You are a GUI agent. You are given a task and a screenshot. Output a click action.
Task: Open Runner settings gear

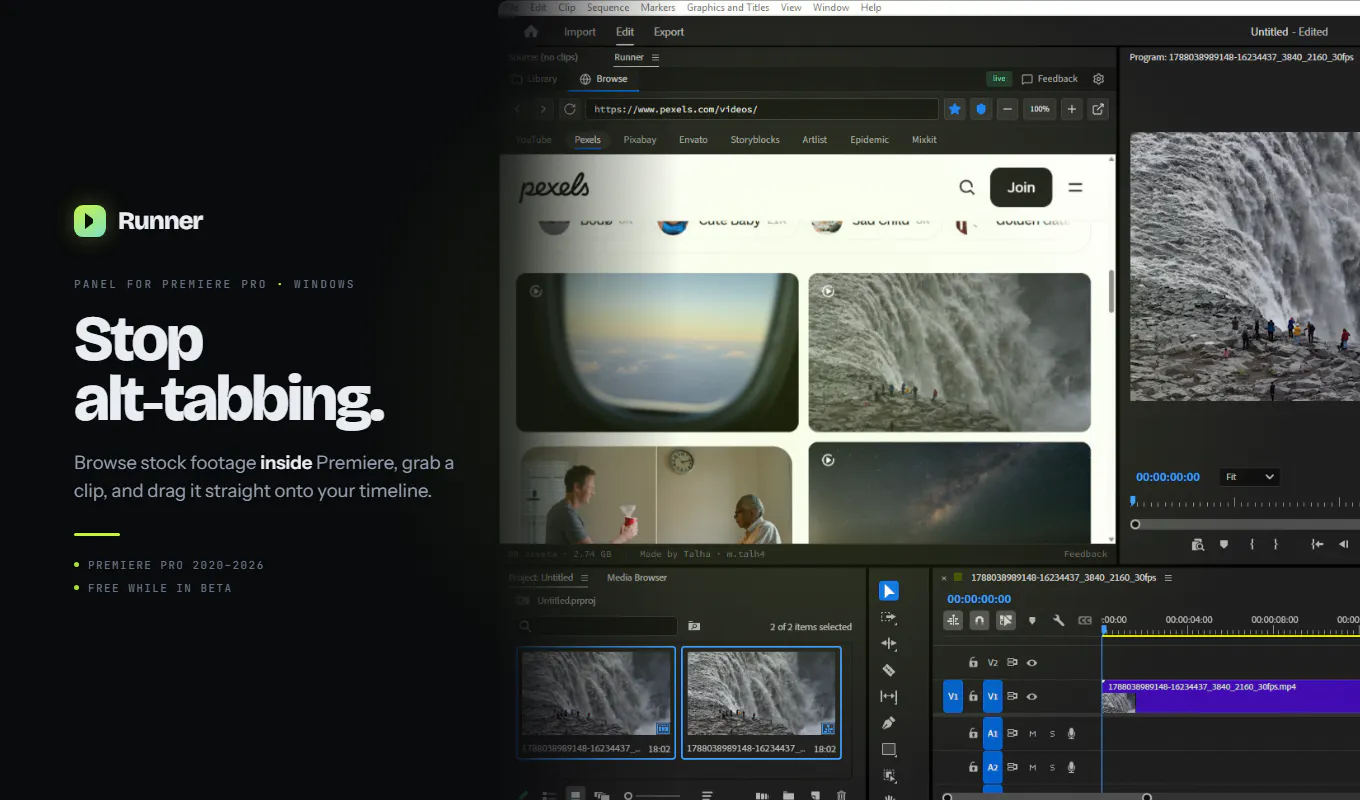tap(1099, 79)
